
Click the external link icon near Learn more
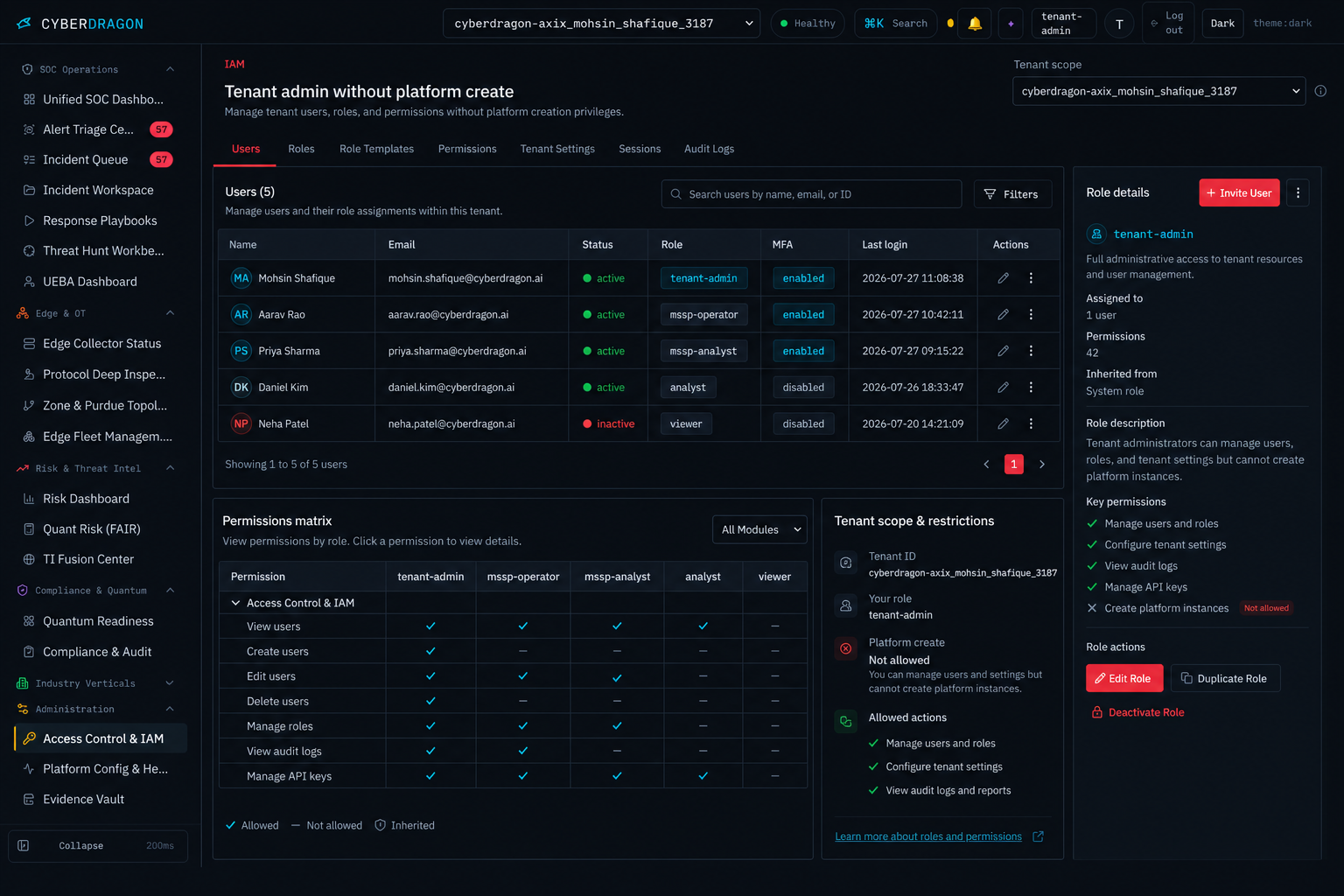(x=1039, y=836)
